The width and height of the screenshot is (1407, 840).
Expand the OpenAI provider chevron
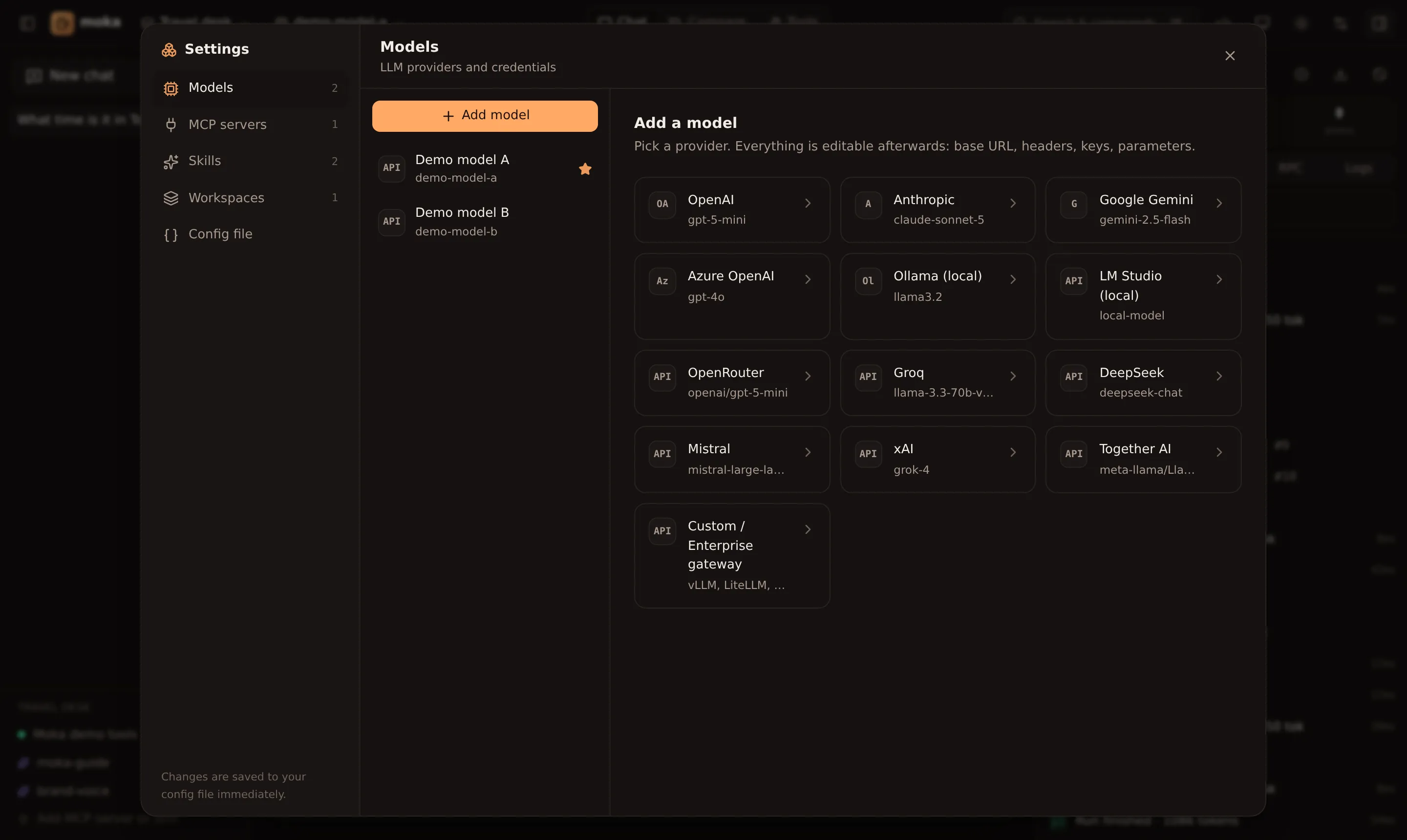point(808,203)
